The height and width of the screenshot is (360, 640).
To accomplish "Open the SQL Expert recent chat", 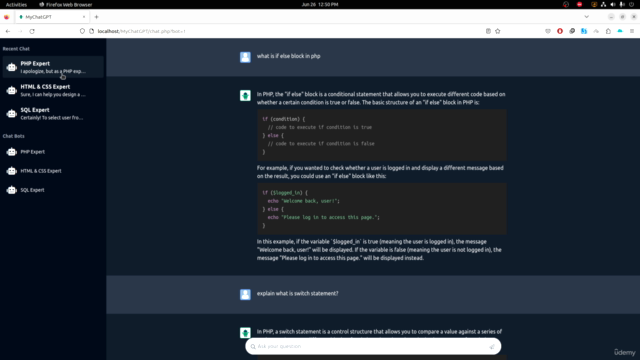I will pos(53,113).
